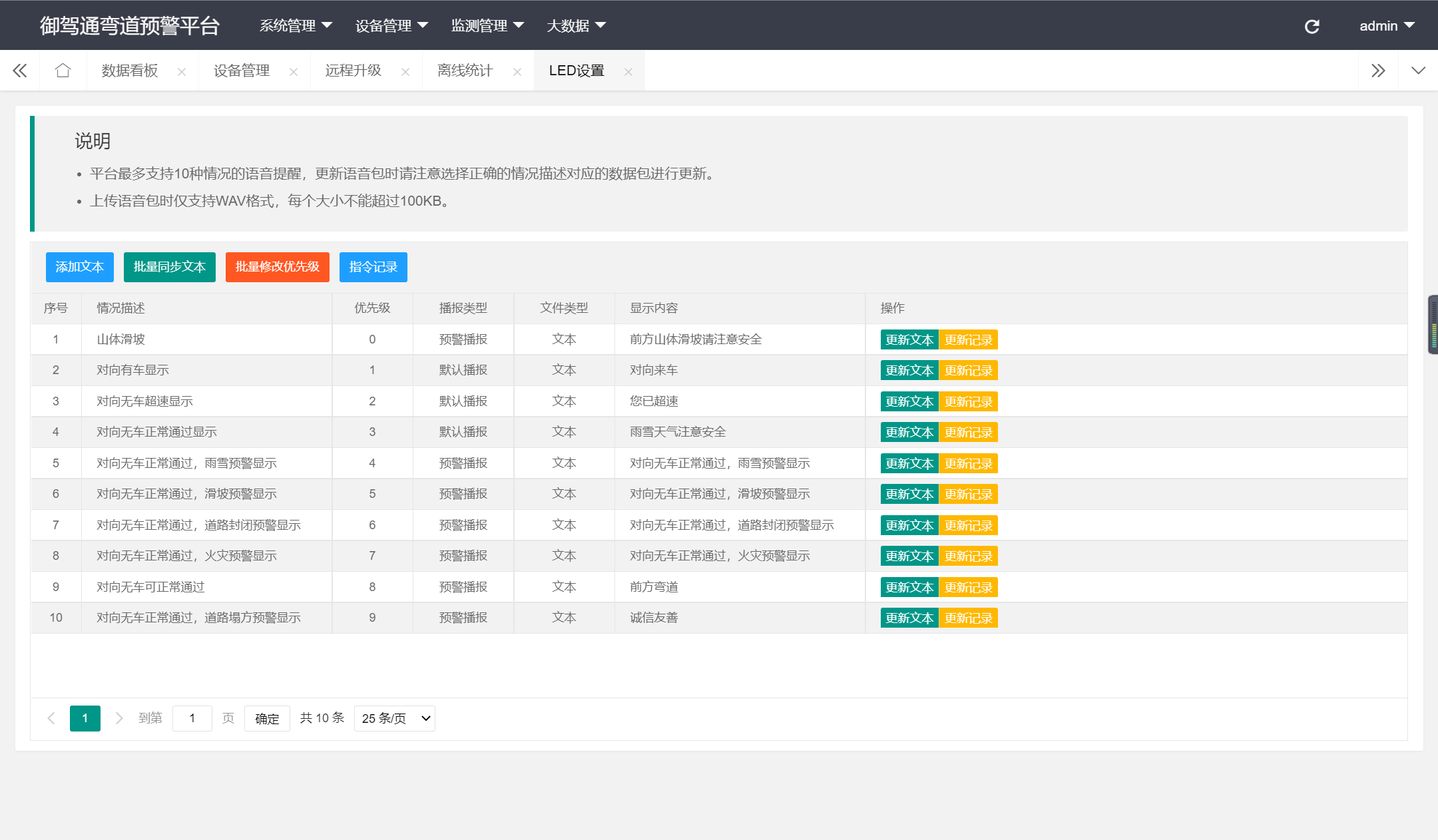Close the 远程升级 tab
Viewport: 1438px width, 840px height.
point(405,72)
